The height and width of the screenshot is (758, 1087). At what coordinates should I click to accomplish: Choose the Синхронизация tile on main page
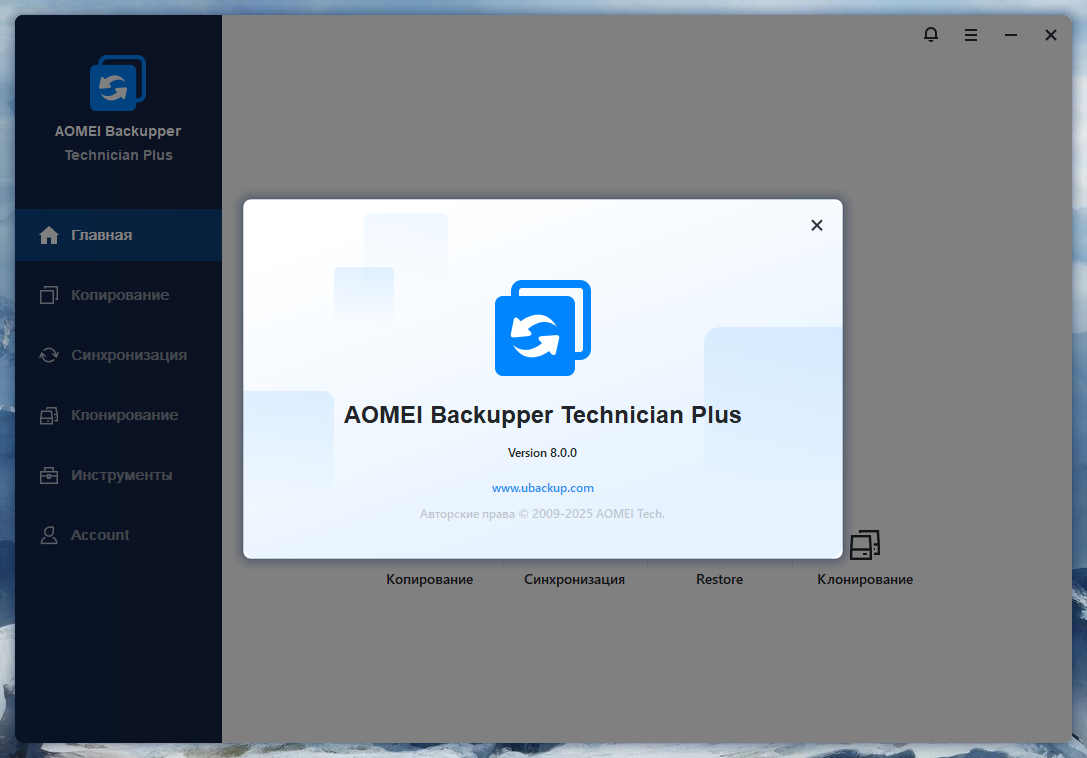[575, 579]
